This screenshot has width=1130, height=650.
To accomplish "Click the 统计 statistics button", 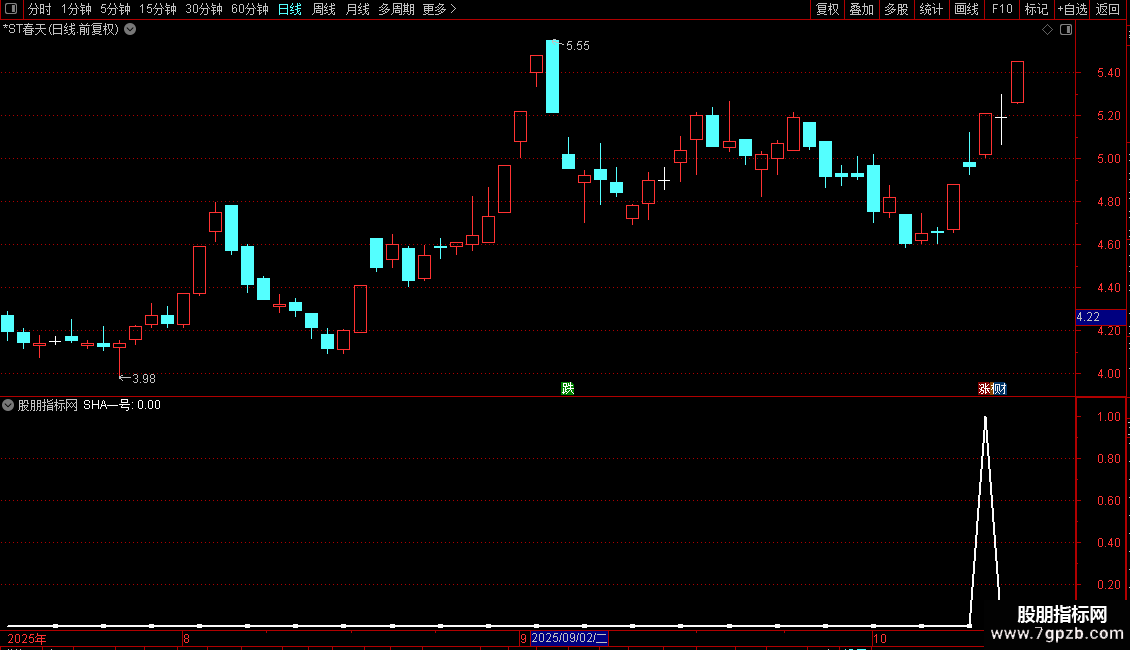I will point(931,9).
